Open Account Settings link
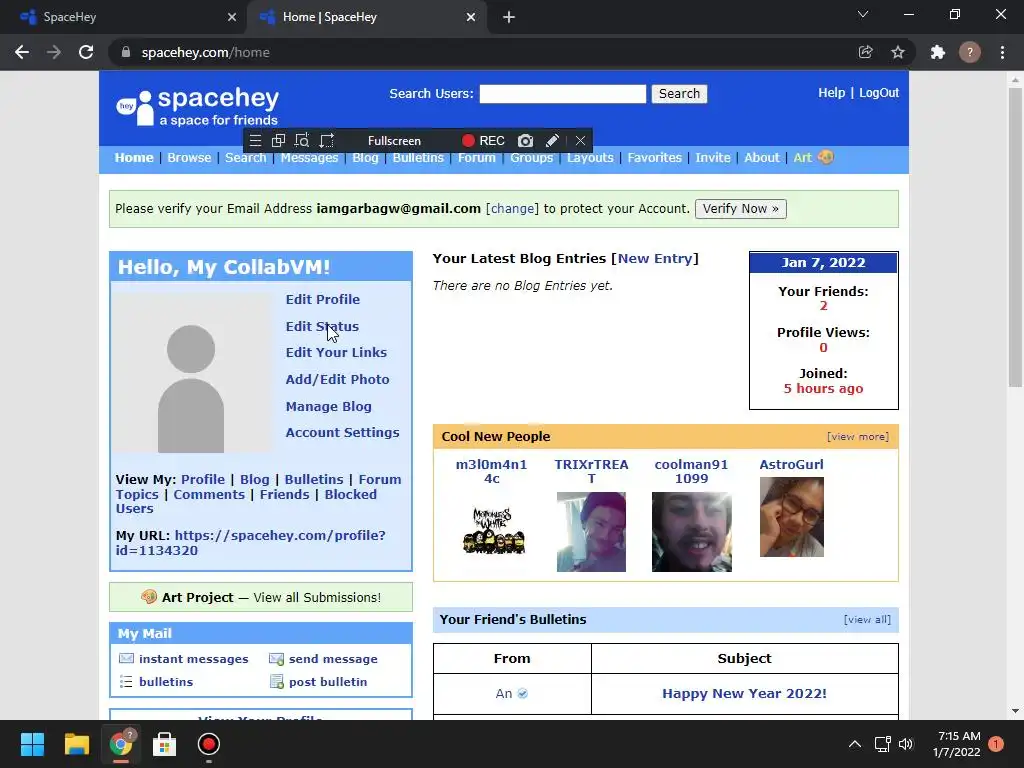The width and height of the screenshot is (1024, 768). pos(342,432)
